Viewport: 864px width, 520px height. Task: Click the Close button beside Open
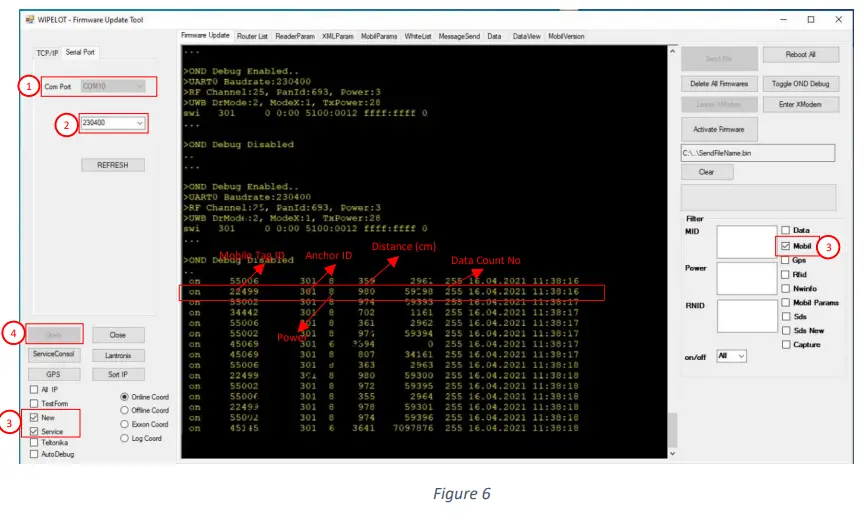(118, 335)
